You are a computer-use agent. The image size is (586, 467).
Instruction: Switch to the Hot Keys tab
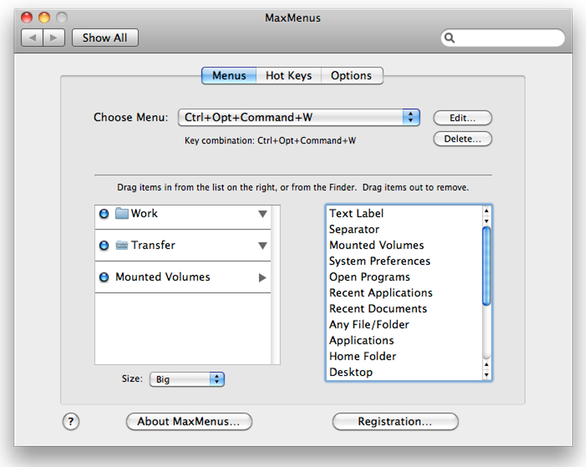(289, 76)
